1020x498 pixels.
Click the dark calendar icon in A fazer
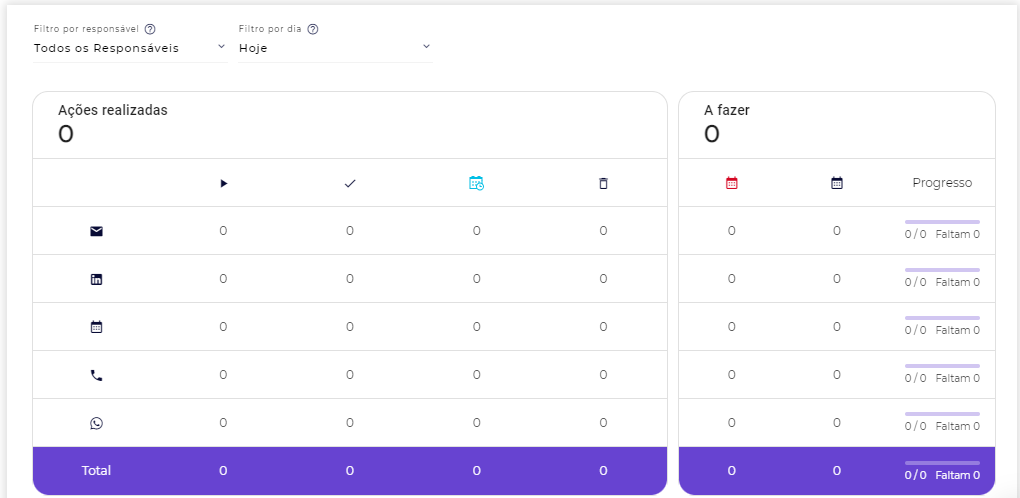pyautogui.click(x=837, y=183)
